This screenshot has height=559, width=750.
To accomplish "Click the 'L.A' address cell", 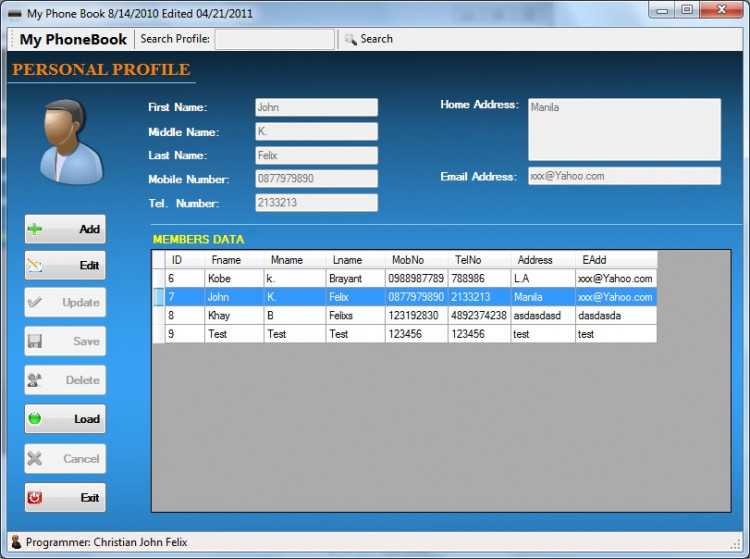I will [x=543, y=278].
